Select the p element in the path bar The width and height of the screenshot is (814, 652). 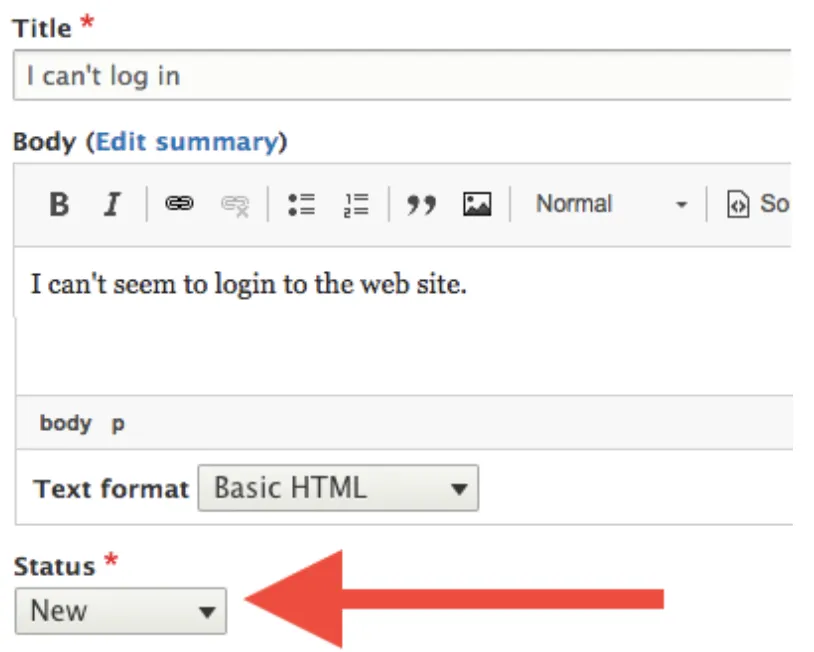point(118,424)
